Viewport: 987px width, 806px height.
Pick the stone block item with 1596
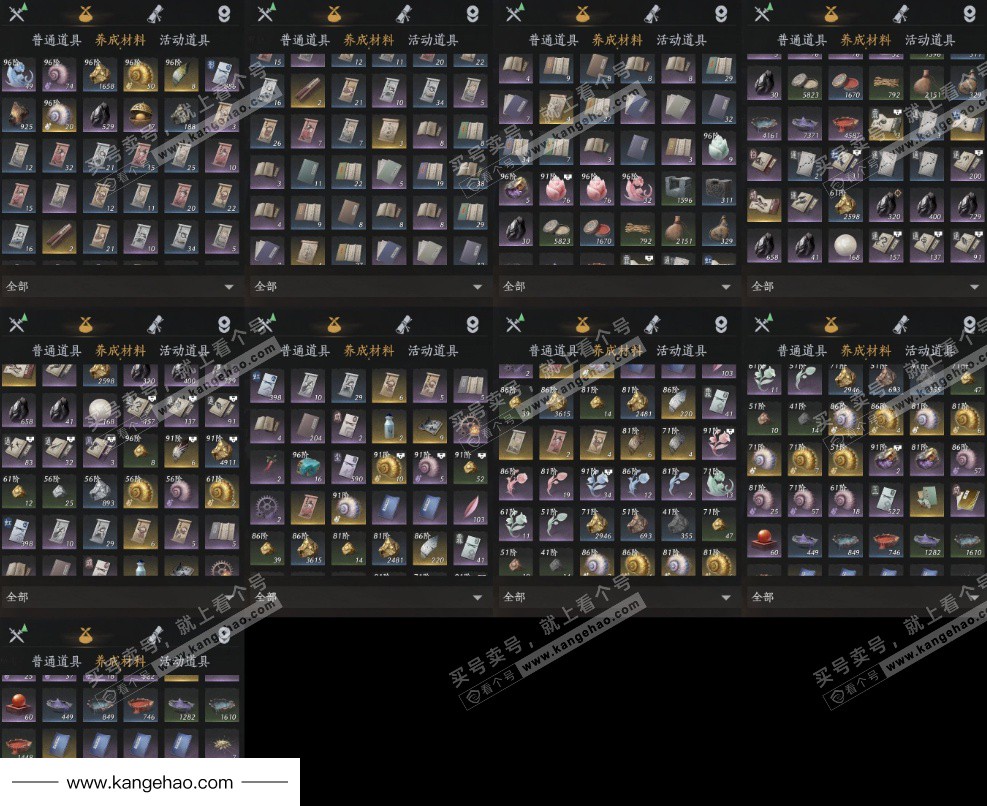(678, 189)
